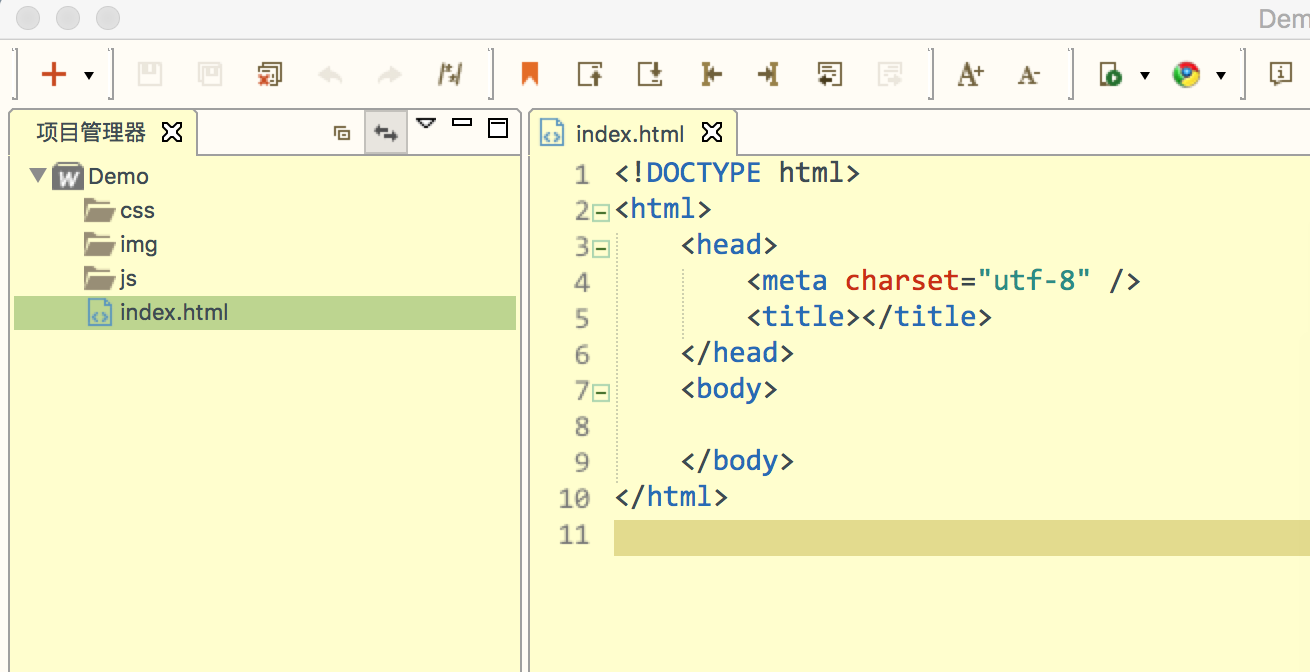Click the opening title tag text
This screenshot has height=672, width=1310.
click(804, 317)
